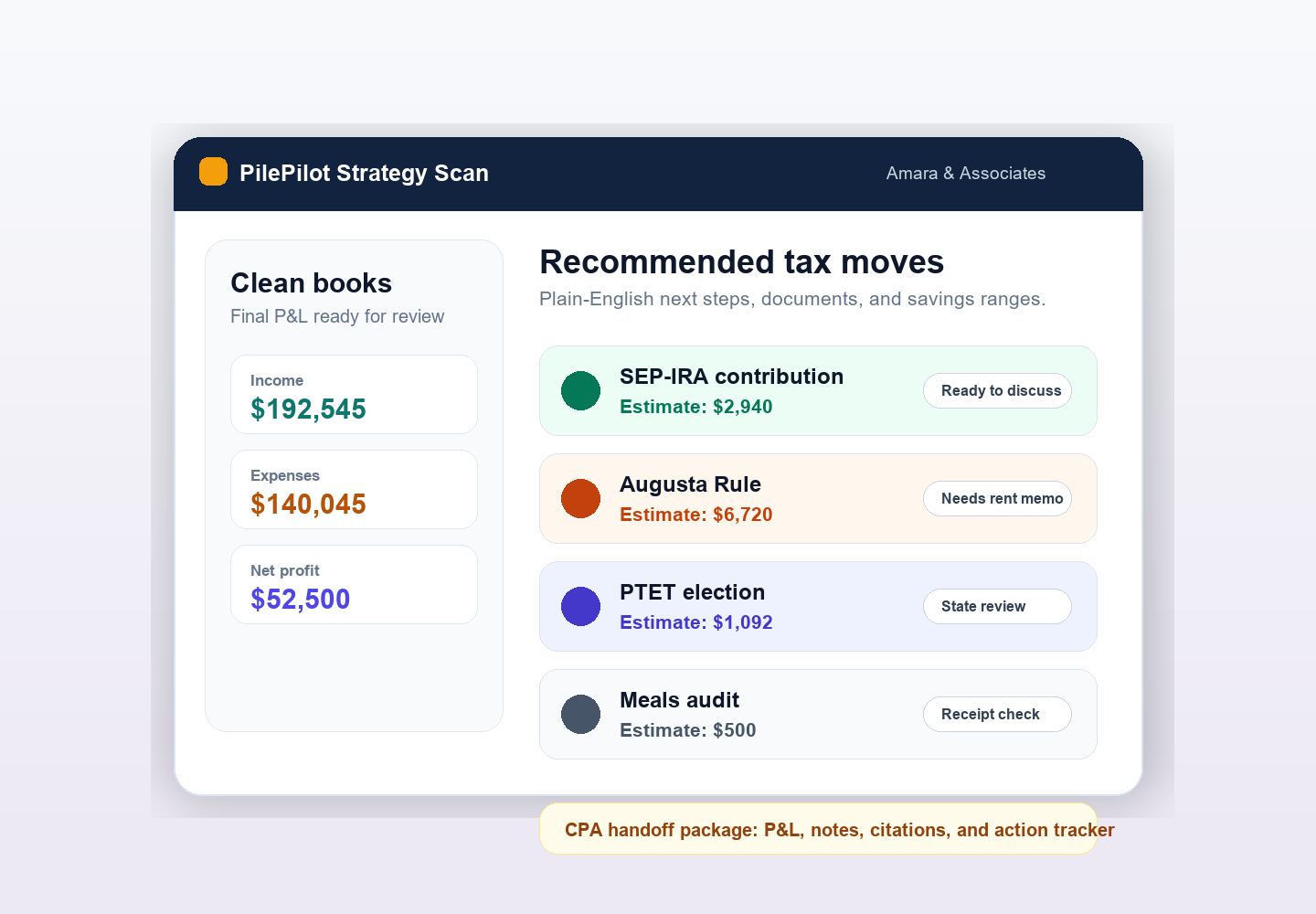Click the Estimate: $1,092 value
Image resolution: width=1316 pixels, height=914 pixels.
(x=695, y=622)
